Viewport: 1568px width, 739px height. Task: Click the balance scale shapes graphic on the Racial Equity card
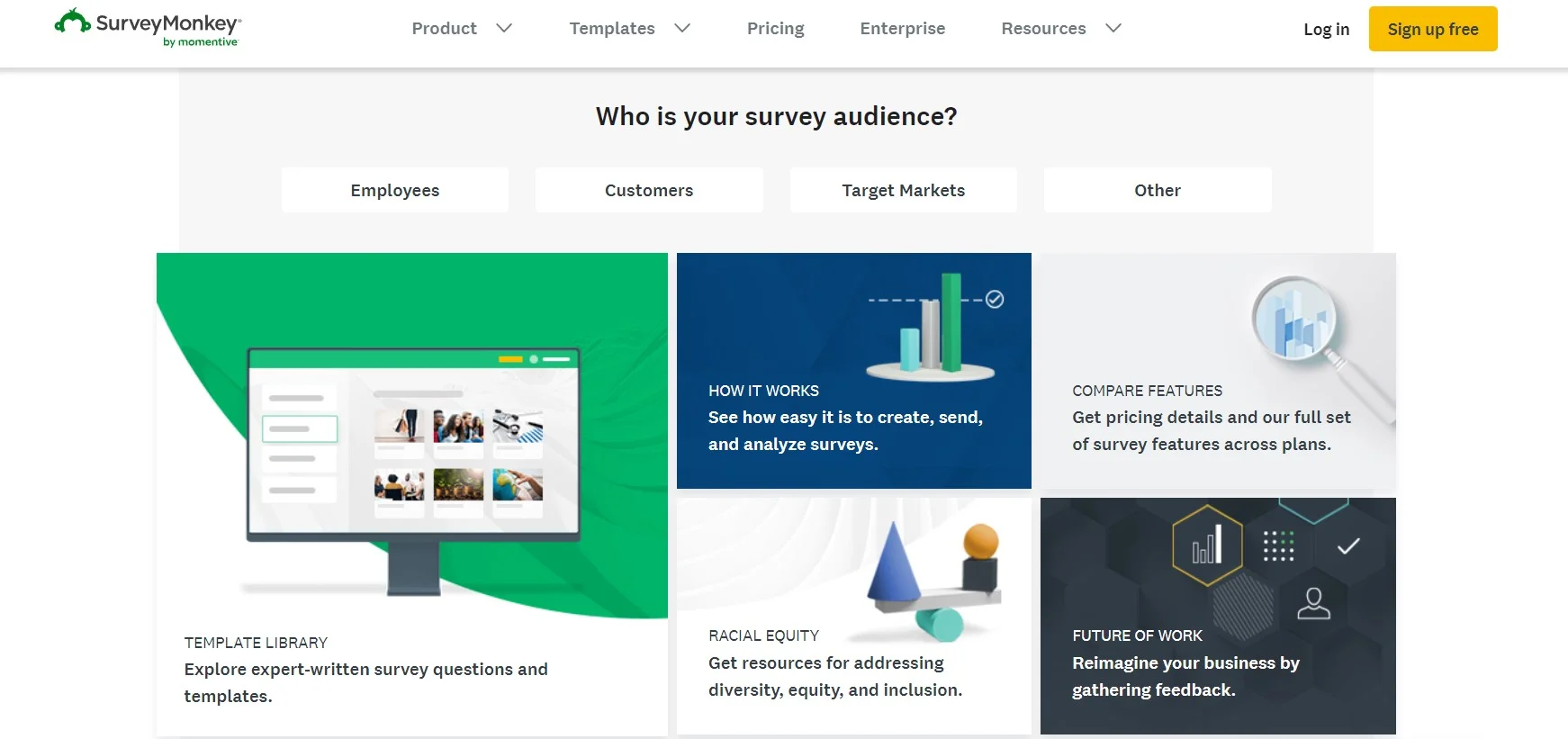point(933,581)
